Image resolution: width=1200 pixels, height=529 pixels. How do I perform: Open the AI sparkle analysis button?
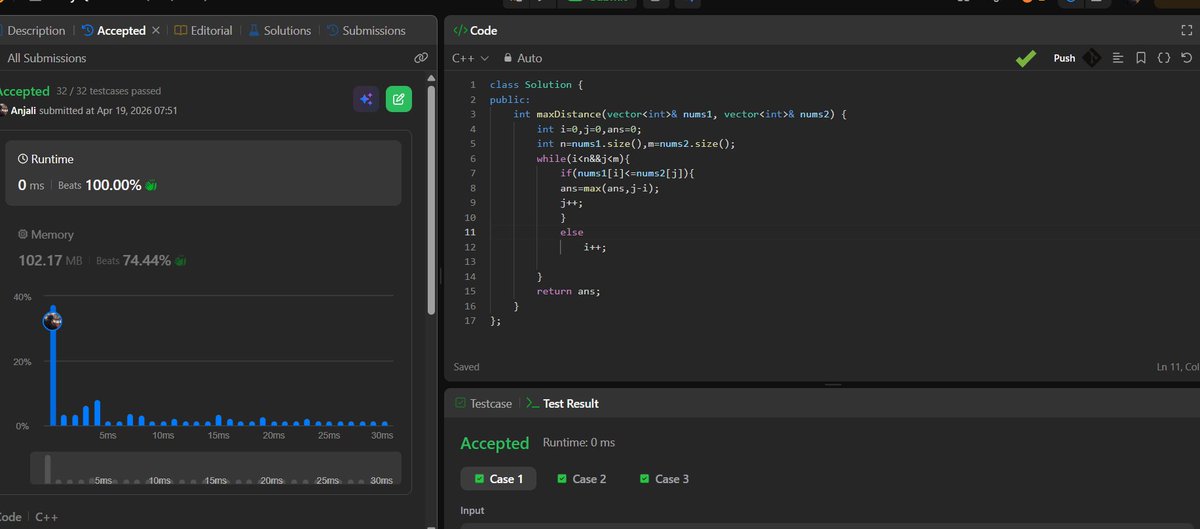[366, 99]
